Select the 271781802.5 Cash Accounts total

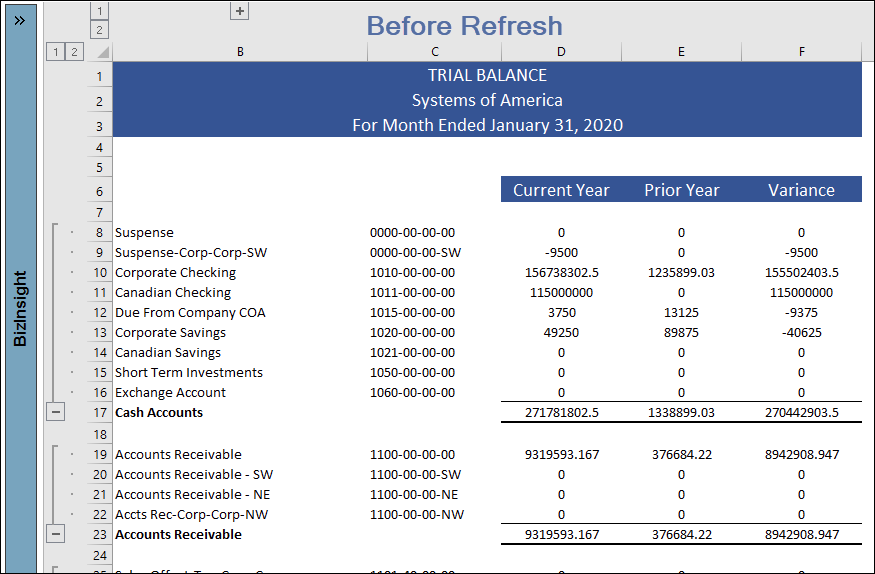coord(561,412)
